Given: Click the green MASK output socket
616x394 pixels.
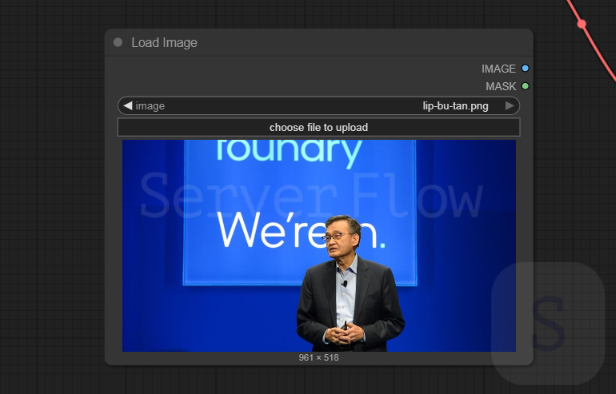Looking at the screenshot, I should coord(525,86).
